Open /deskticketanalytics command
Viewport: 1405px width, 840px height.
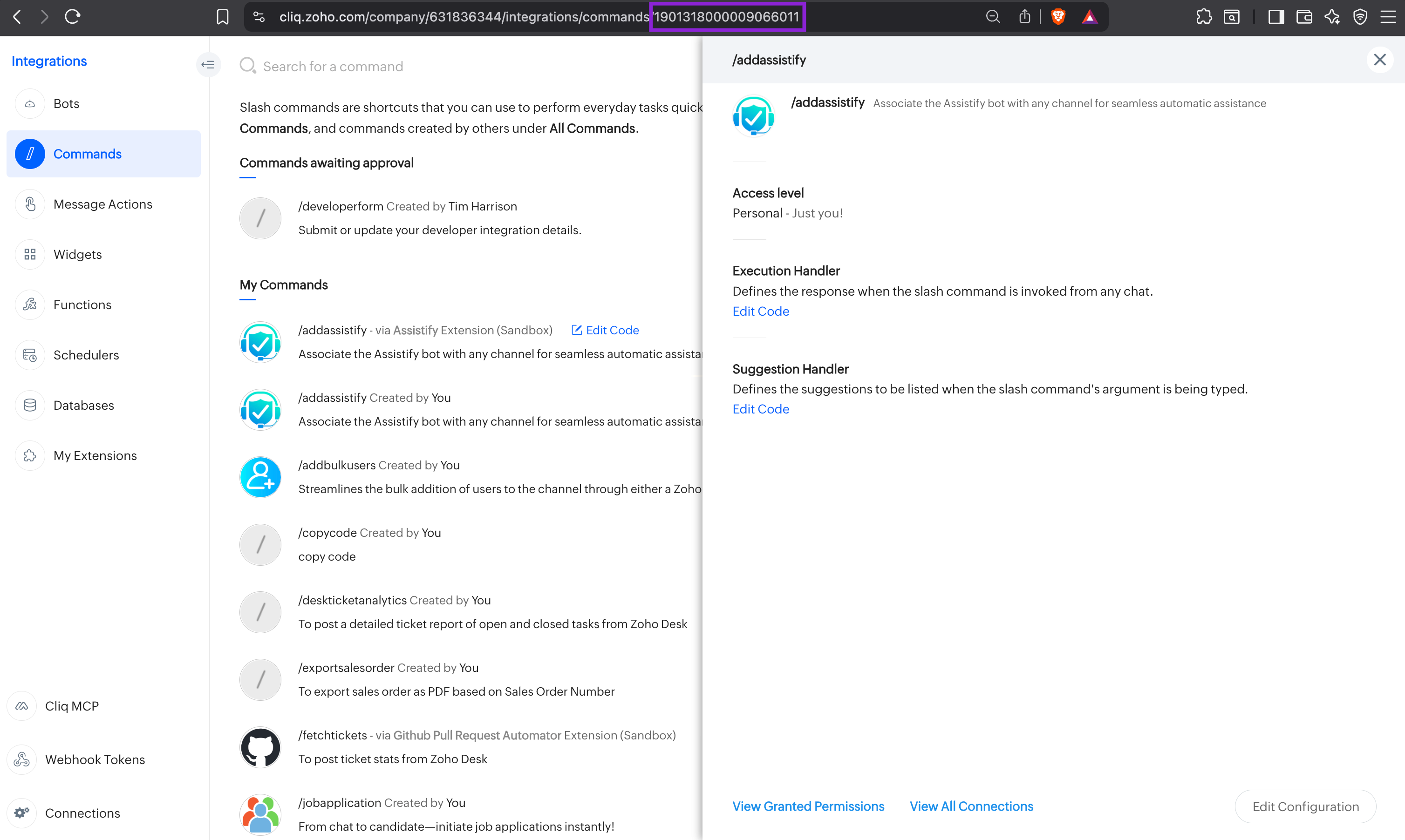(471, 612)
